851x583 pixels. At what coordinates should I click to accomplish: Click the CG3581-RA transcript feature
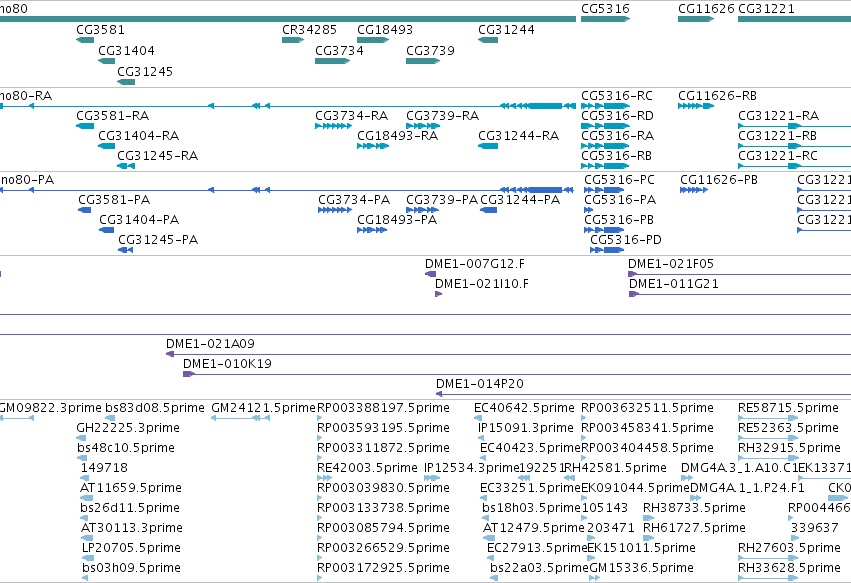coord(85,126)
